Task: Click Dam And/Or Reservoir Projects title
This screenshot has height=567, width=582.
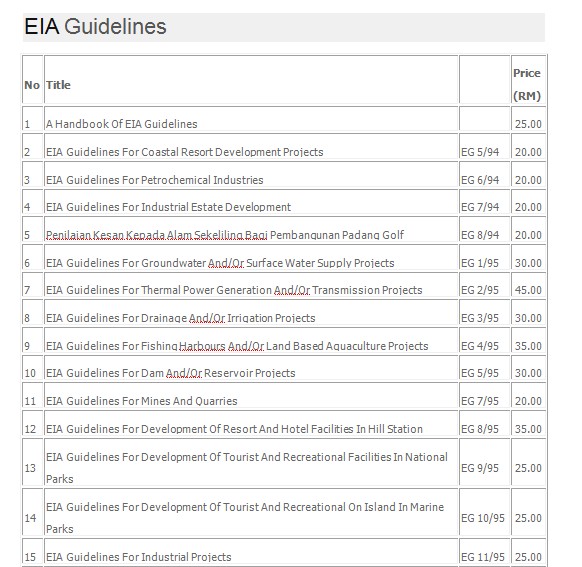Action: [x=170, y=373]
